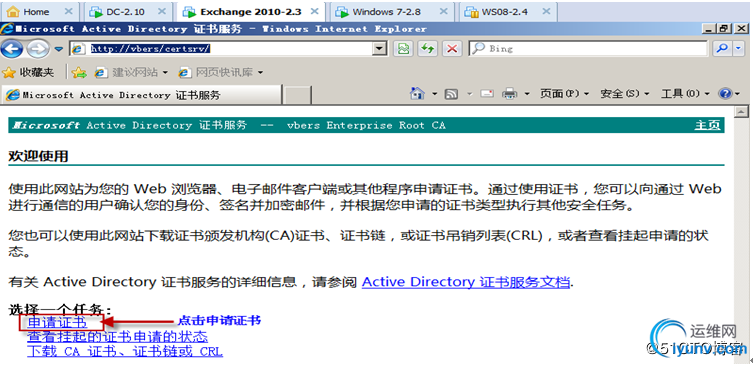Expand the printer dropdown arrow

coord(527,94)
